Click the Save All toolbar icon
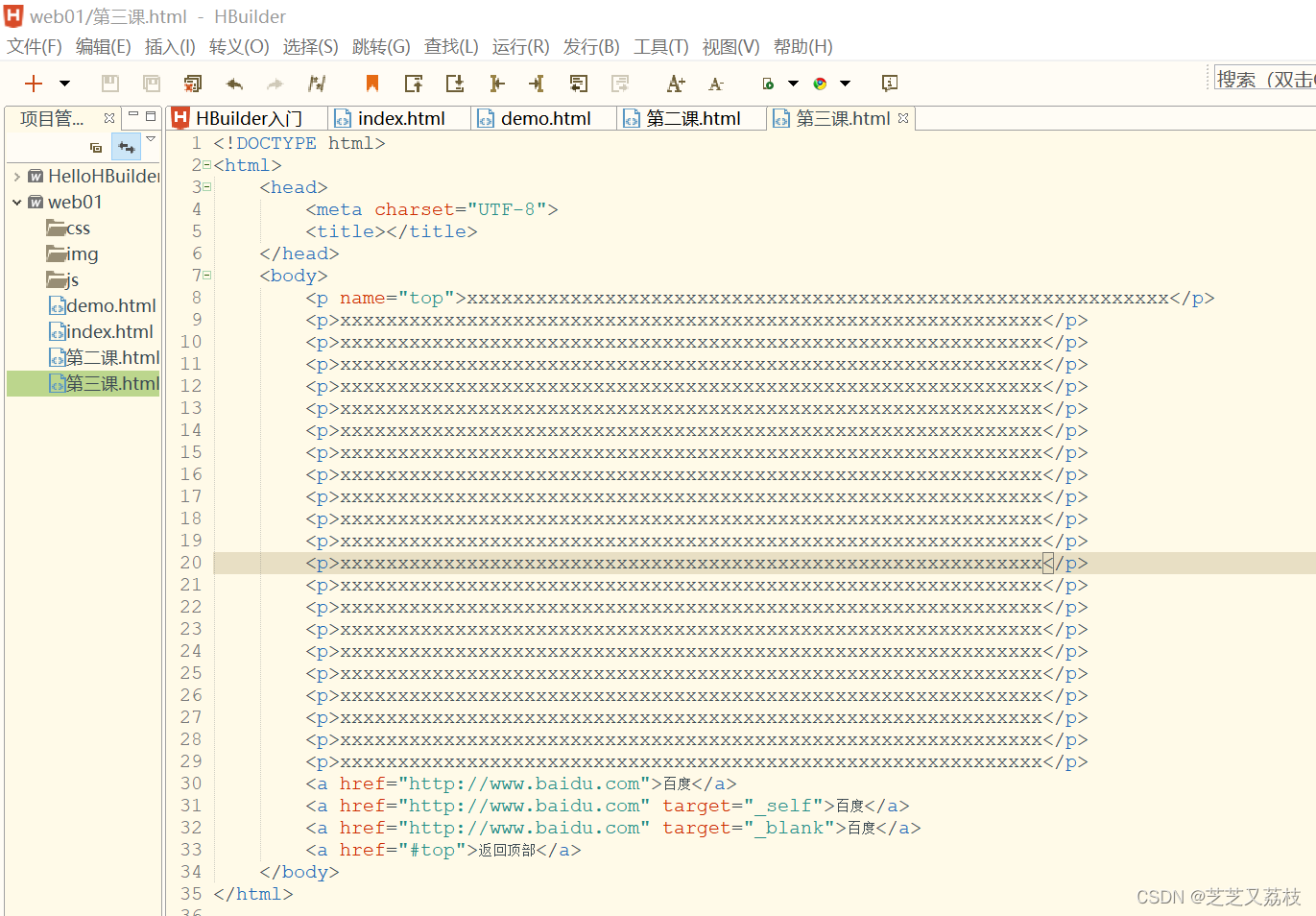Viewport: 1316px width, 916px height. pos(152,84)
